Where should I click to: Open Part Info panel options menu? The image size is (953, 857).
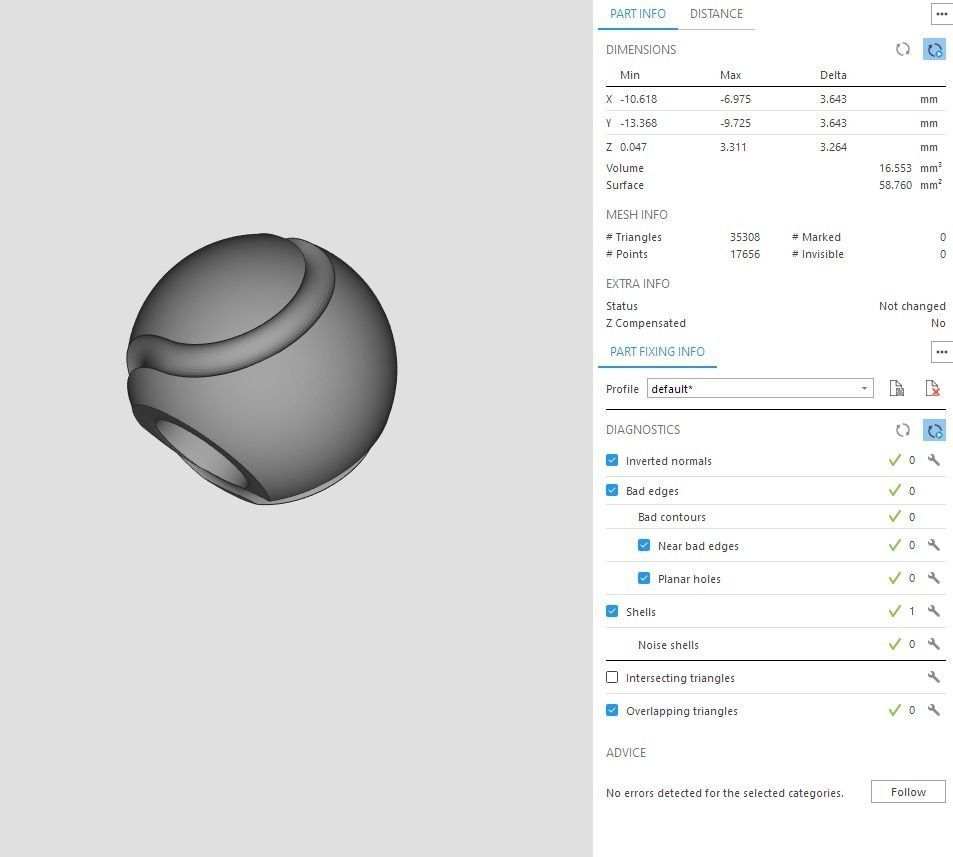(941, 14)
